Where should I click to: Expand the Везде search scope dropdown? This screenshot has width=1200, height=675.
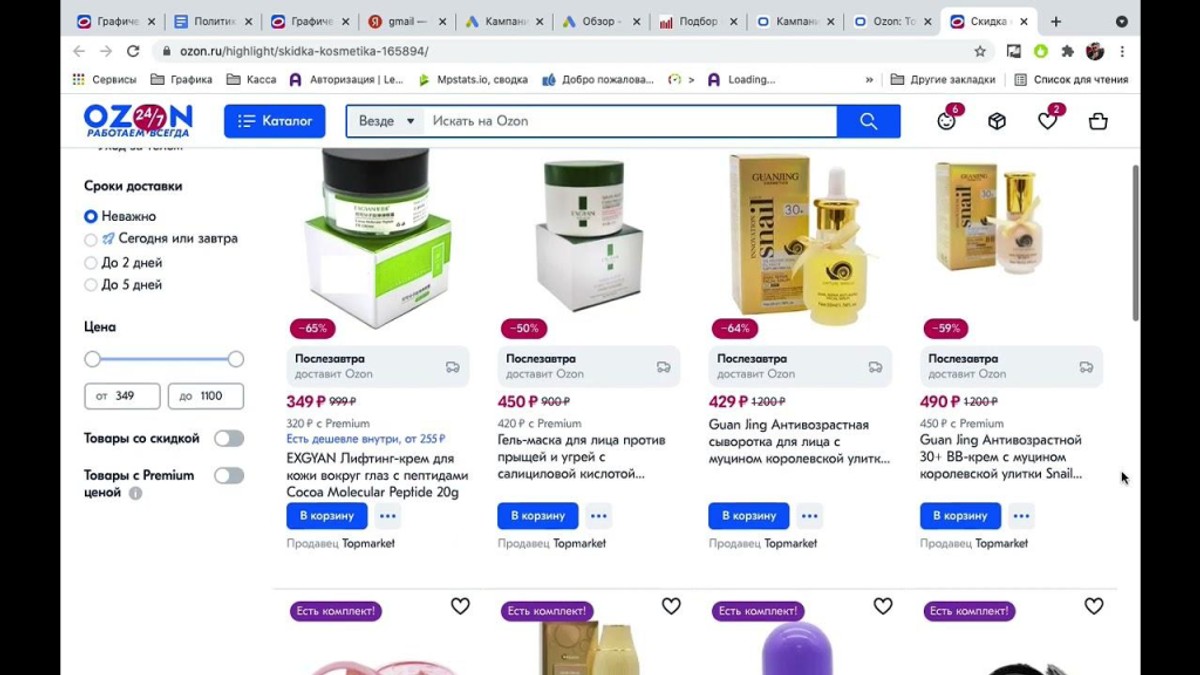coord(386,121)
